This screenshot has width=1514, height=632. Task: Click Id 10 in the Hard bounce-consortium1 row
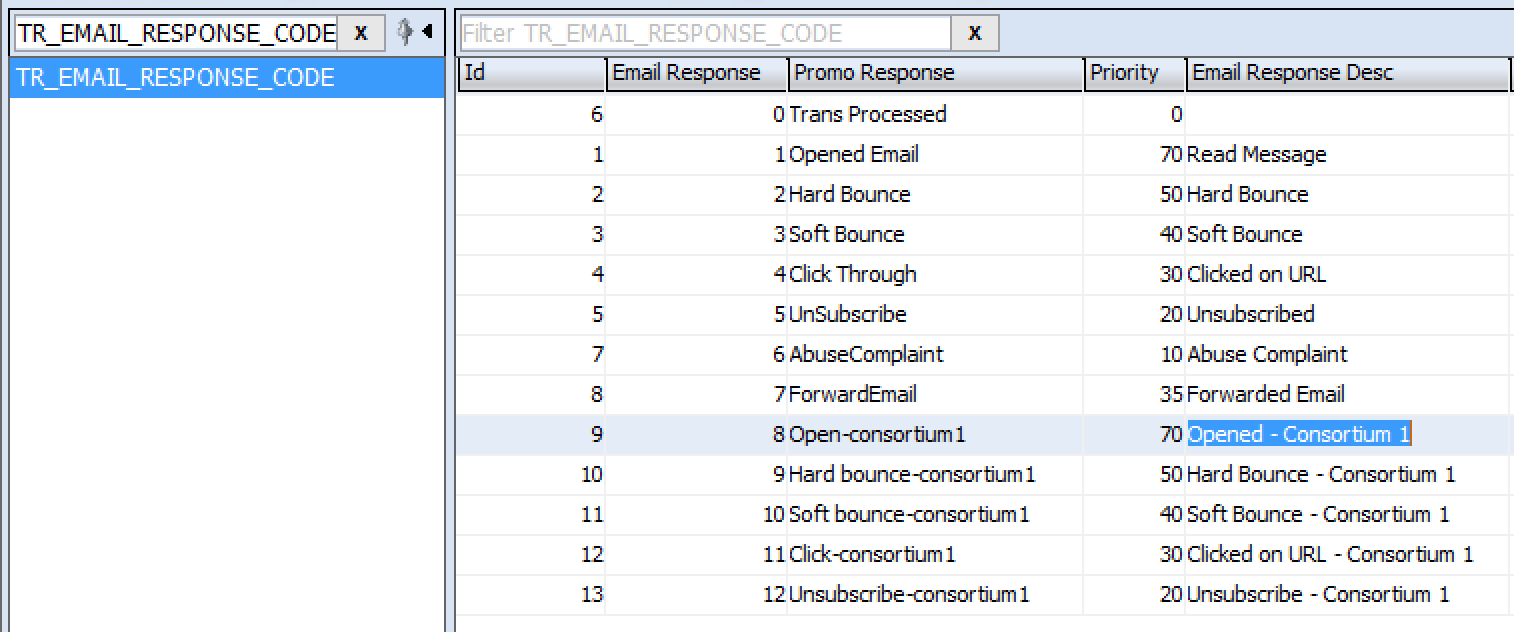[x=531, y=475]
